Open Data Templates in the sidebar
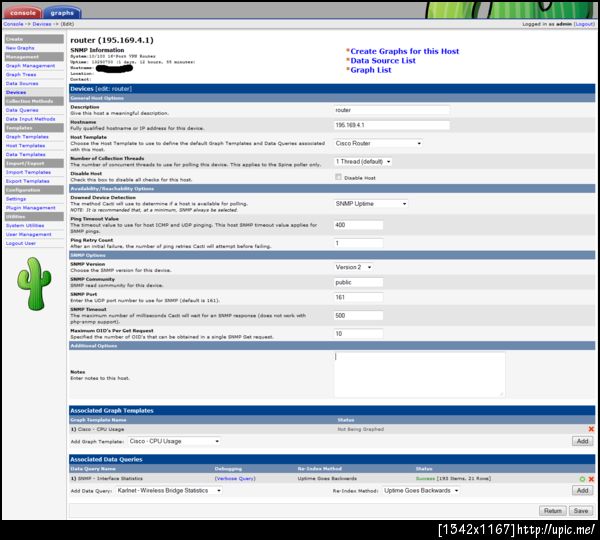Viewport: 600px width, 540px height. click(x=25, y=154)
